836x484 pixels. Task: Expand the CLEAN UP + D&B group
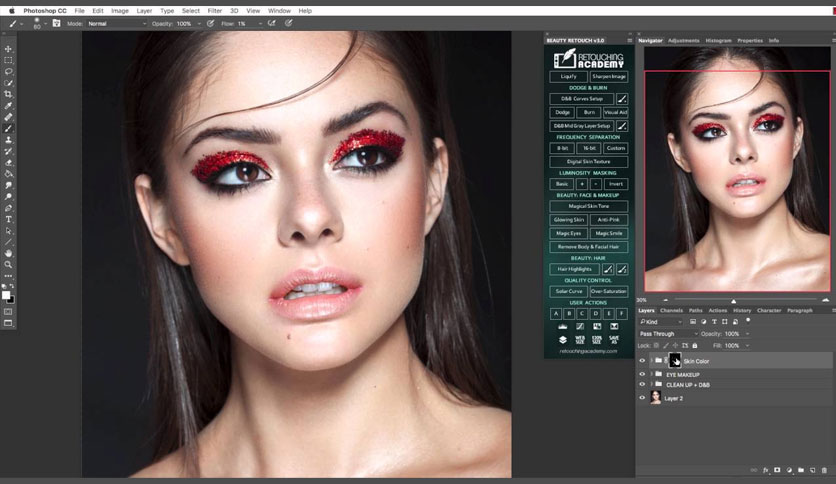click(x=651, y=384)
